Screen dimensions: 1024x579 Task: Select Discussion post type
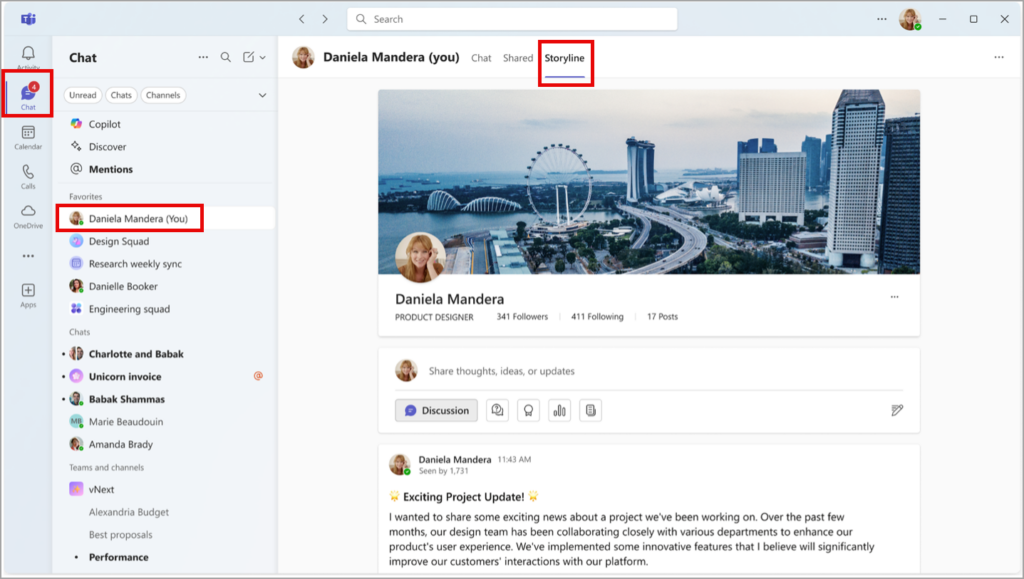pyautogui.click(x=436, y=411)
